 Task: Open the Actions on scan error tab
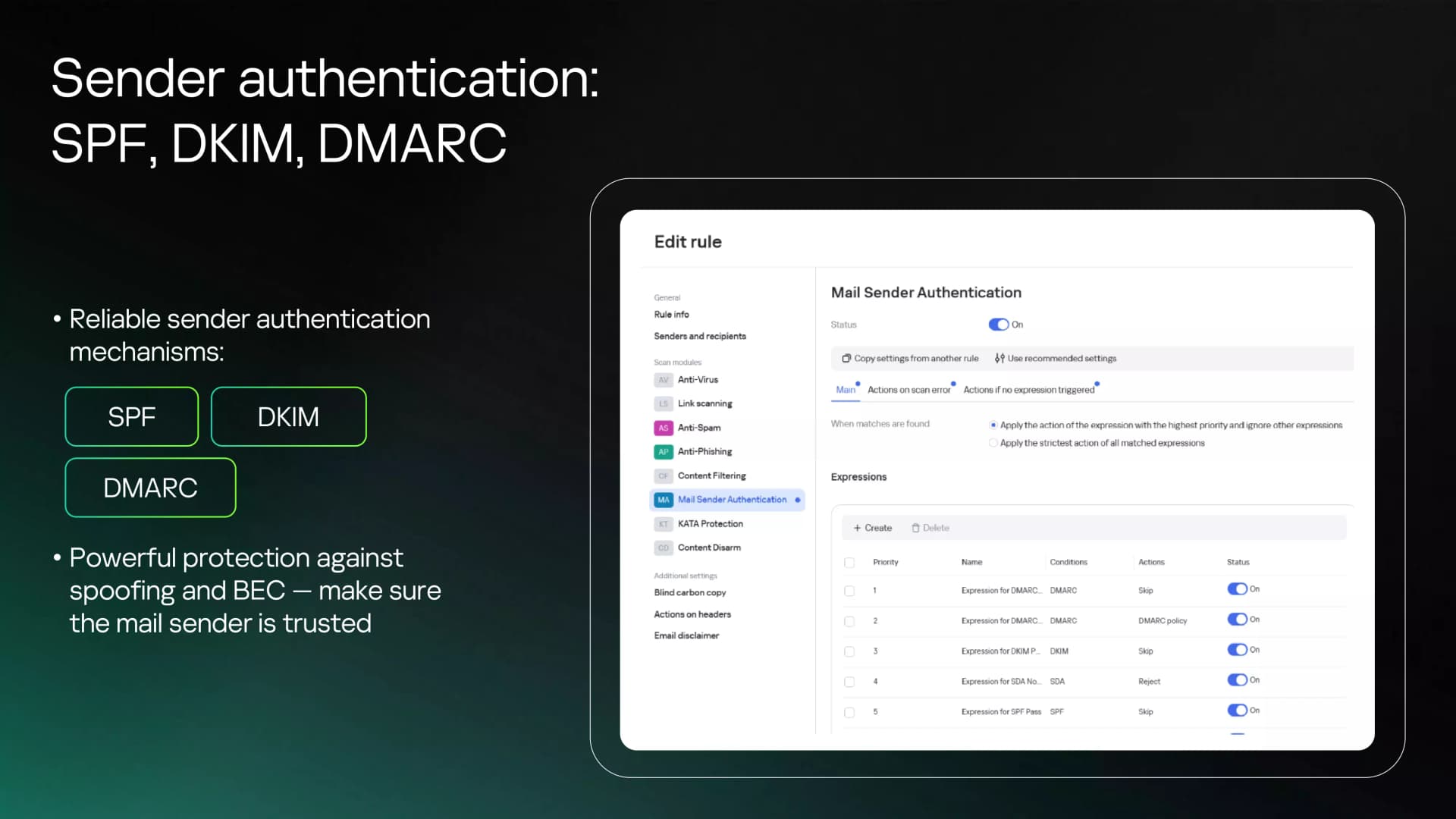pyautogui.click(x=908, y=390)
